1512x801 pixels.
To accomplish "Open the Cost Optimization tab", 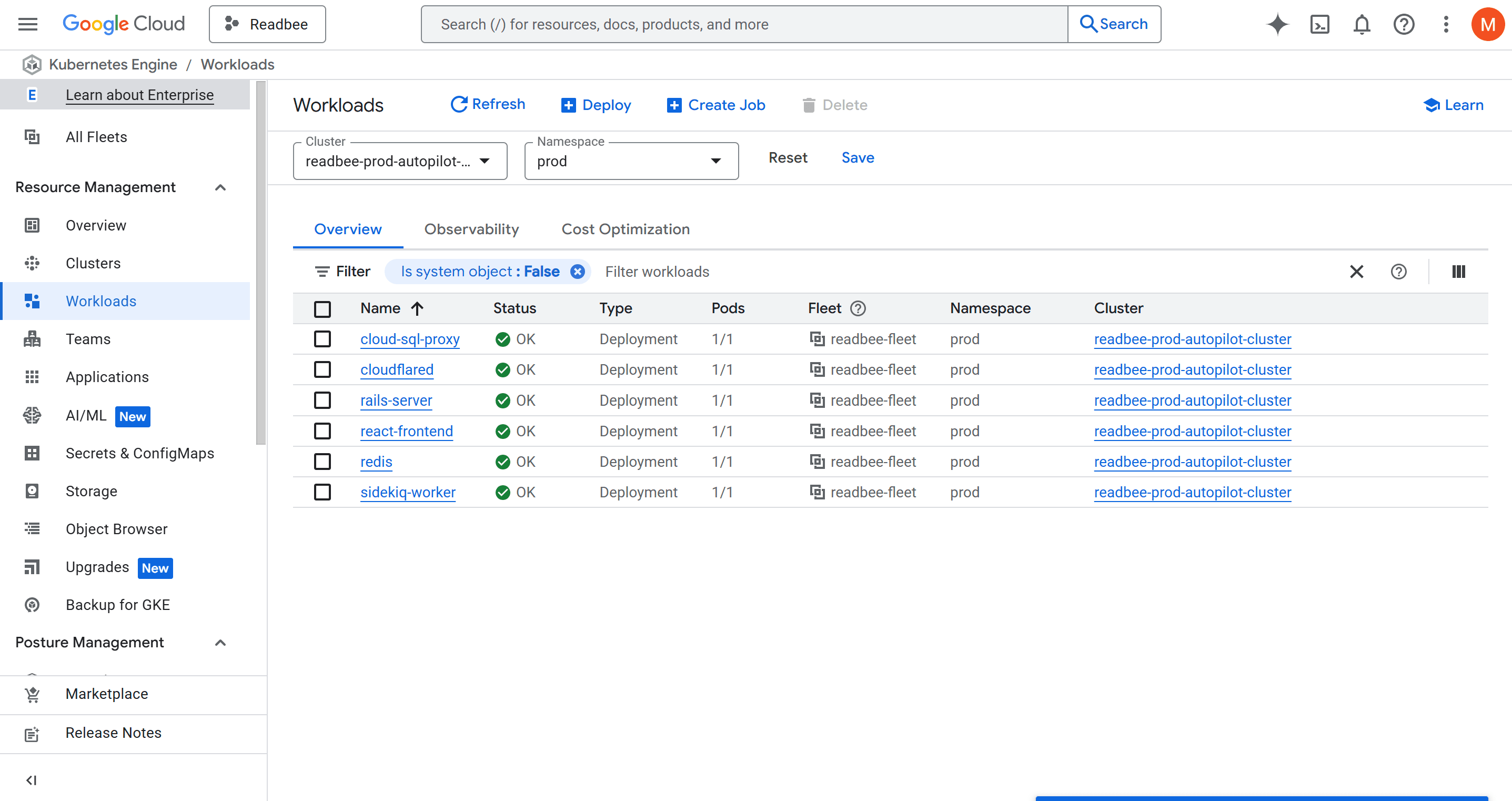I will point(626,229).
